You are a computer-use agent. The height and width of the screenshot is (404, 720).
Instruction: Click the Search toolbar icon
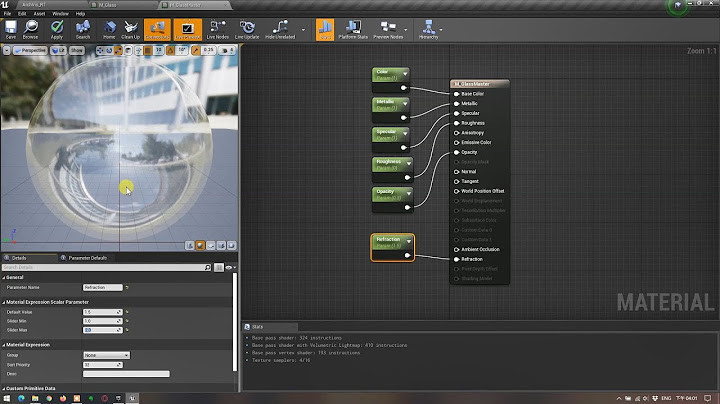tap(83, 30)
